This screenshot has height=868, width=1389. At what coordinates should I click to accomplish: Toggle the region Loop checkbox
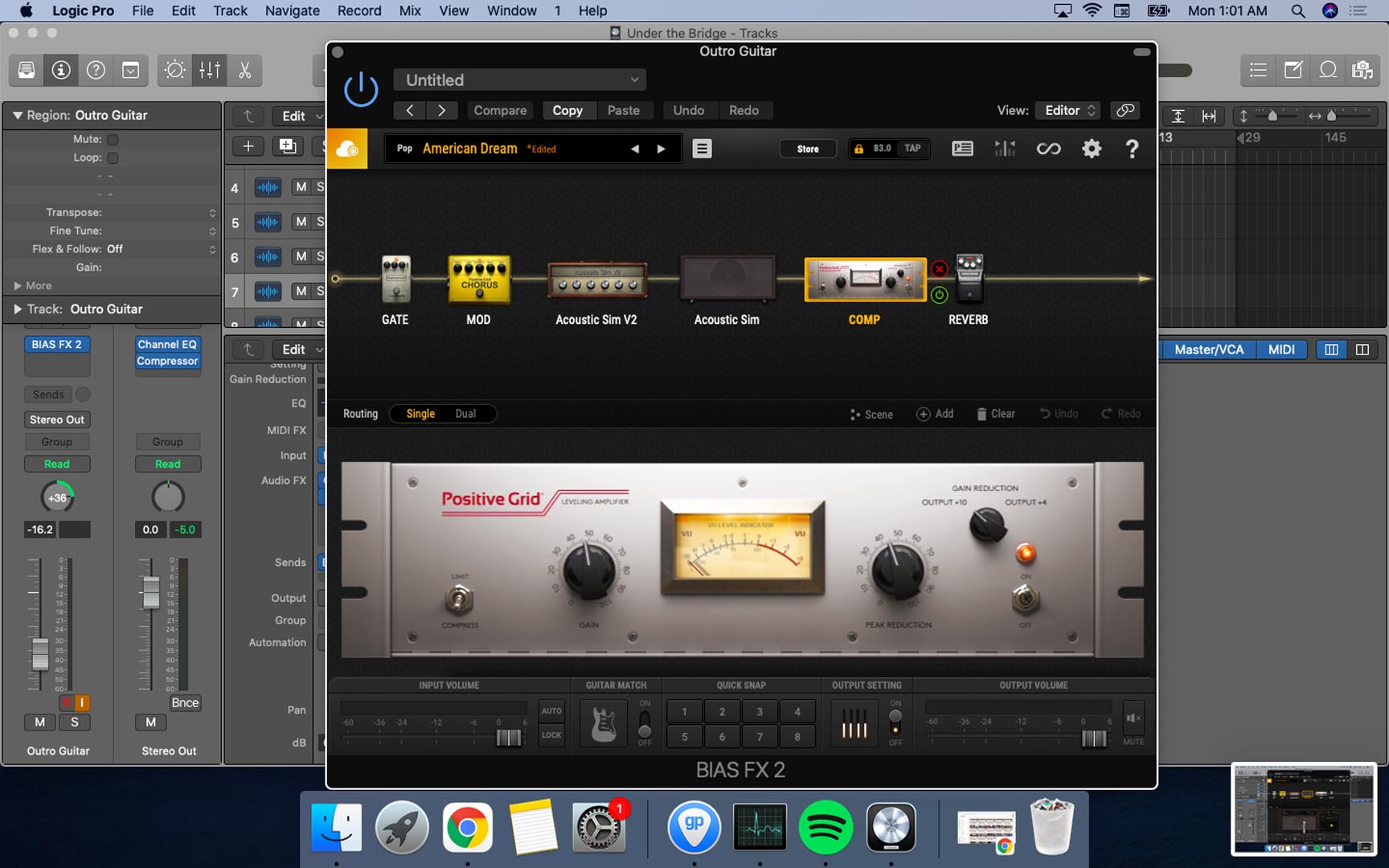(113, 158)
